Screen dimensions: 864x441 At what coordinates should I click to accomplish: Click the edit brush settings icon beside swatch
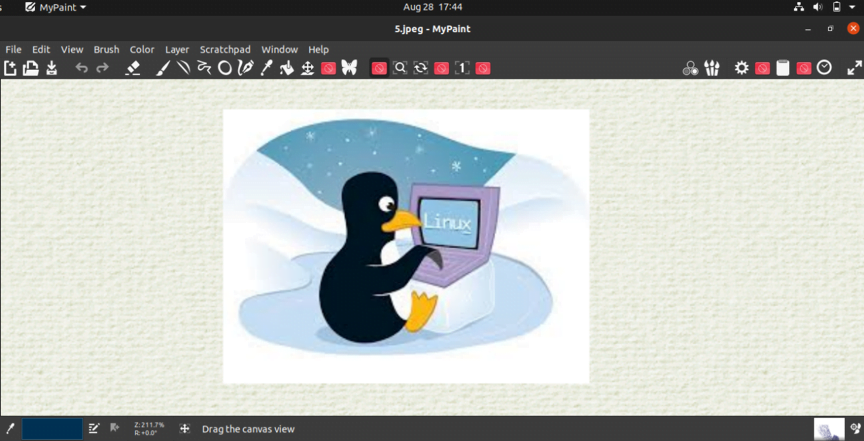(94, 428)
